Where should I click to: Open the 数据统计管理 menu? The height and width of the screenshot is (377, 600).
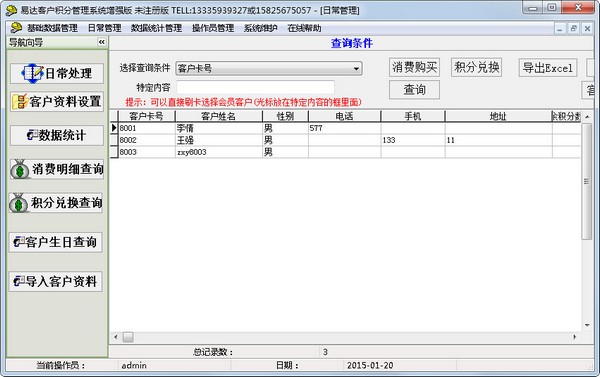[x=156, y=28]
